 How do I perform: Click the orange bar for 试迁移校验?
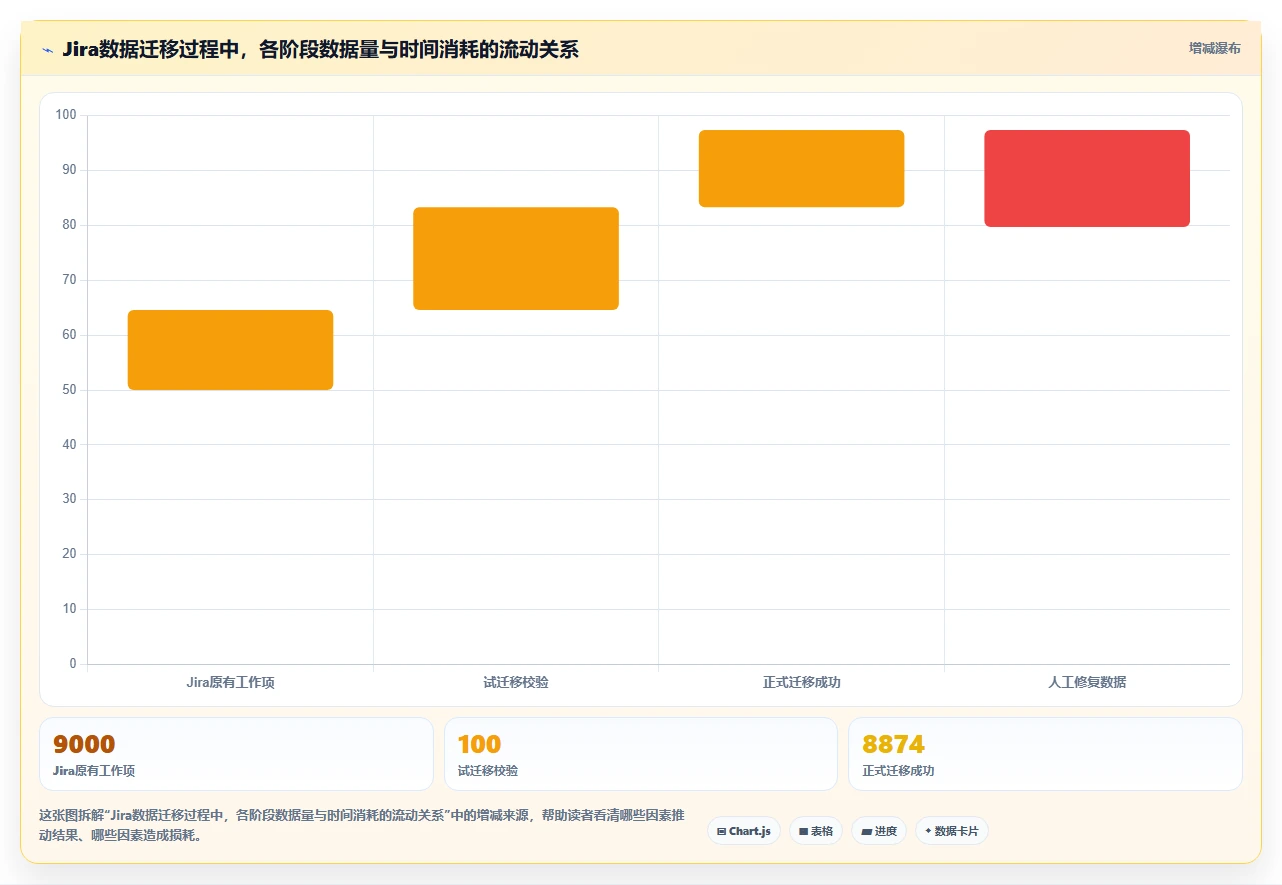(516, 258)
